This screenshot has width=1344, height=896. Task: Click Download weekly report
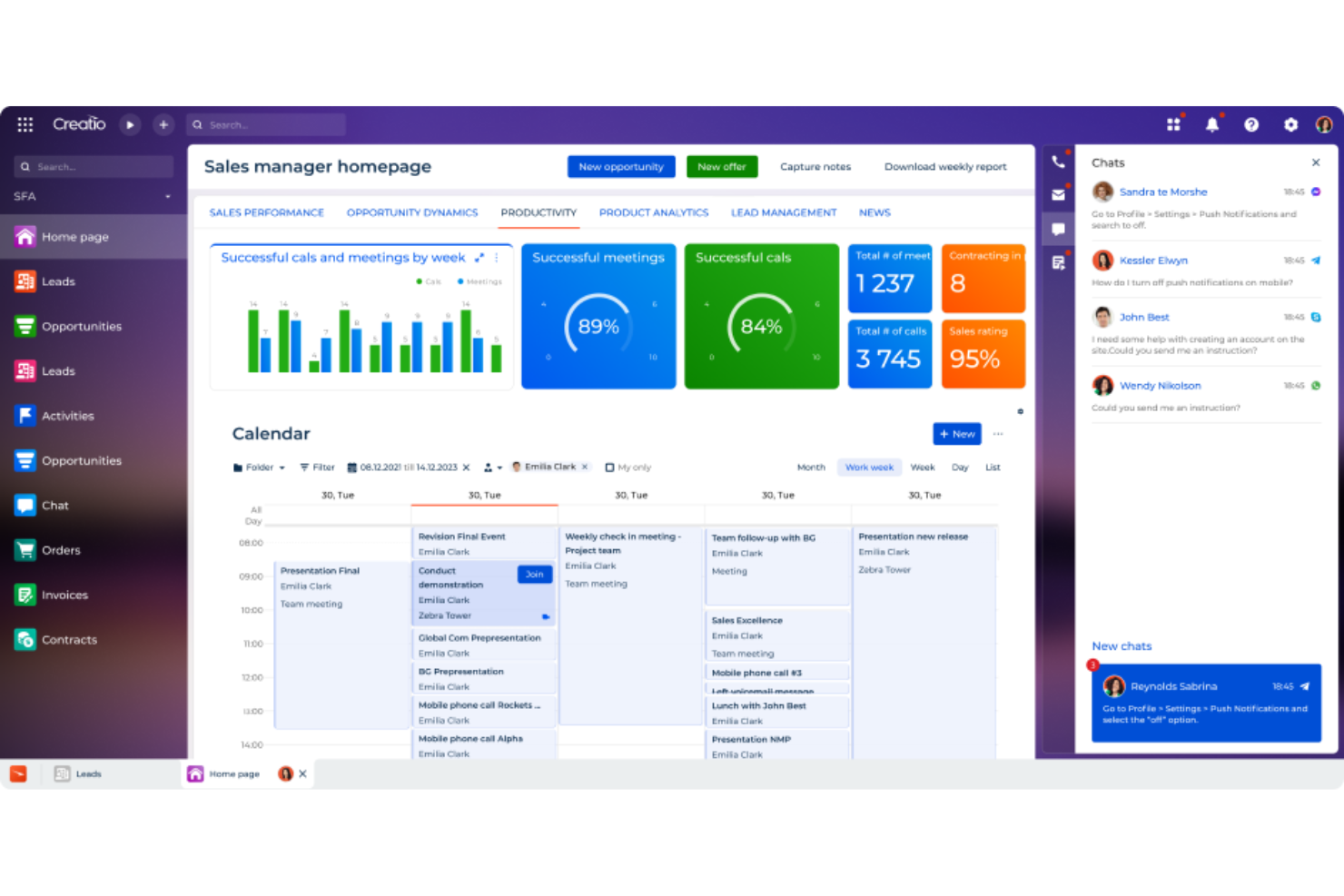(x=945, y=166)
